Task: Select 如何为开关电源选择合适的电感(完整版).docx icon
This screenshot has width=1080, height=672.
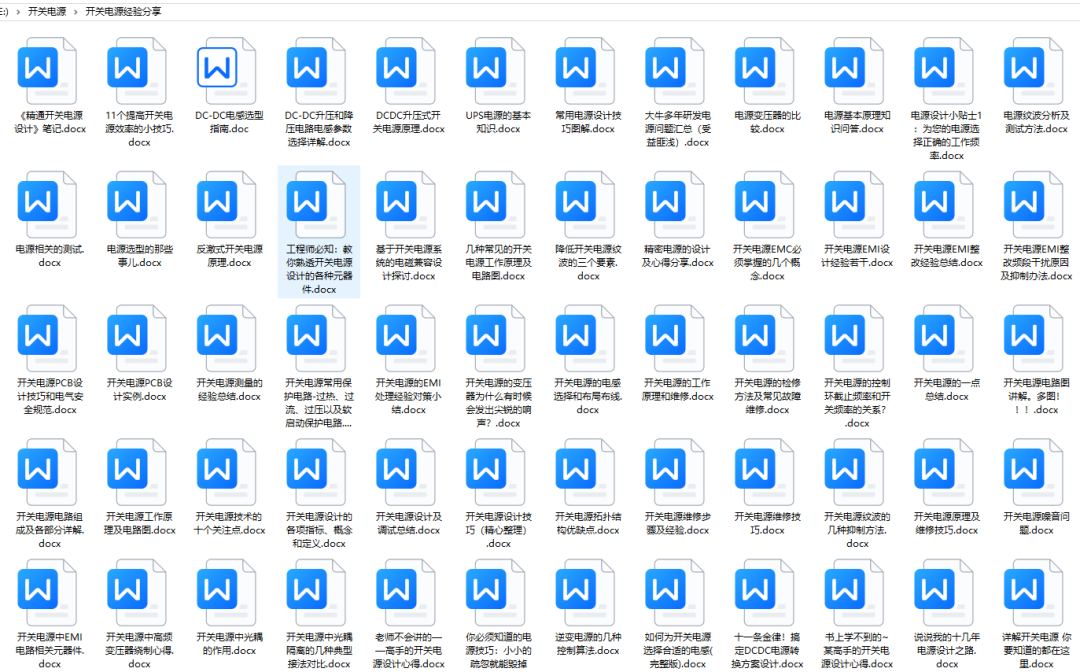Action: (674, 593)
